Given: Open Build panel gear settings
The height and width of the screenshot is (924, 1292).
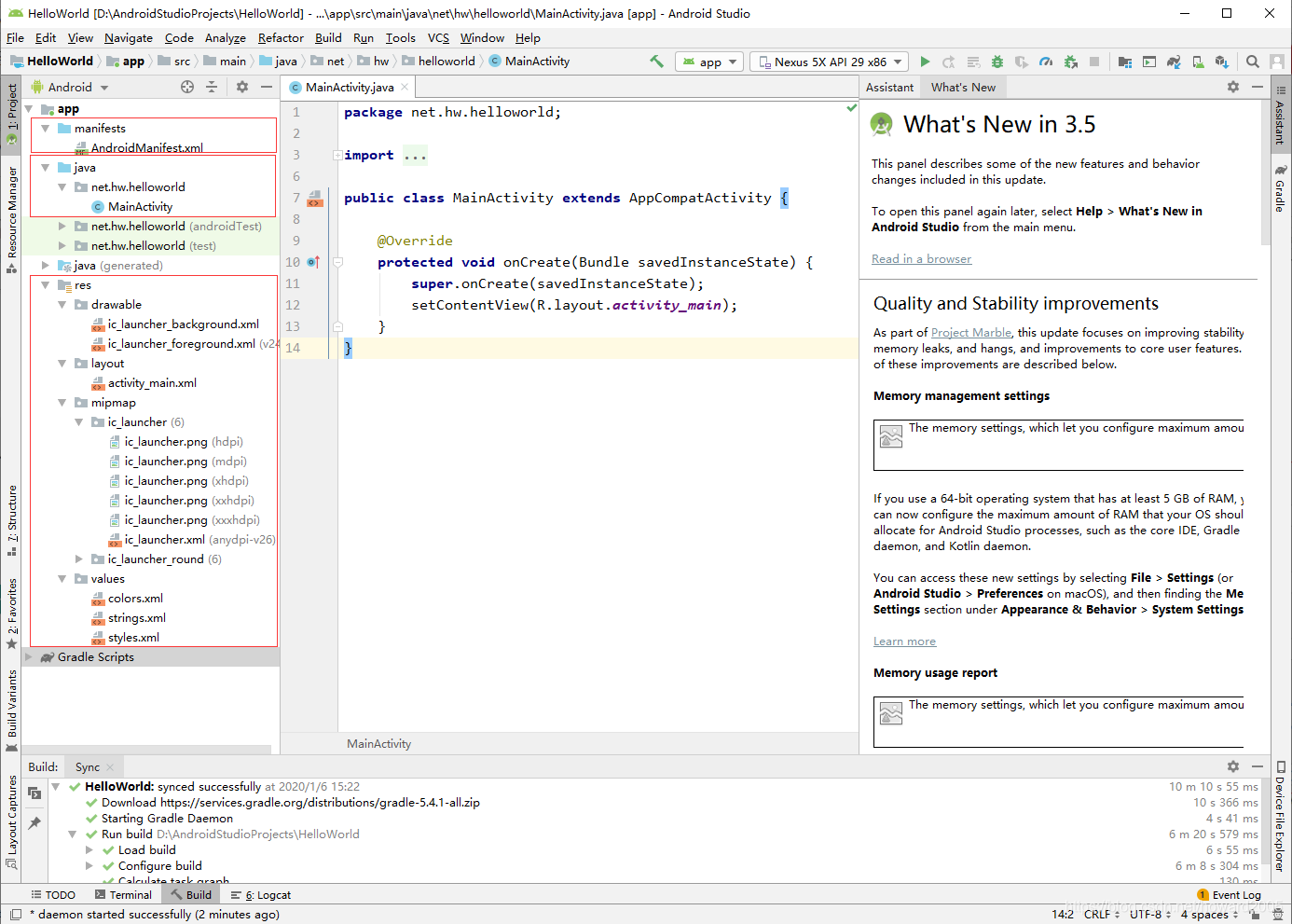Looking at the screenshot, I should click(1233, 766).
